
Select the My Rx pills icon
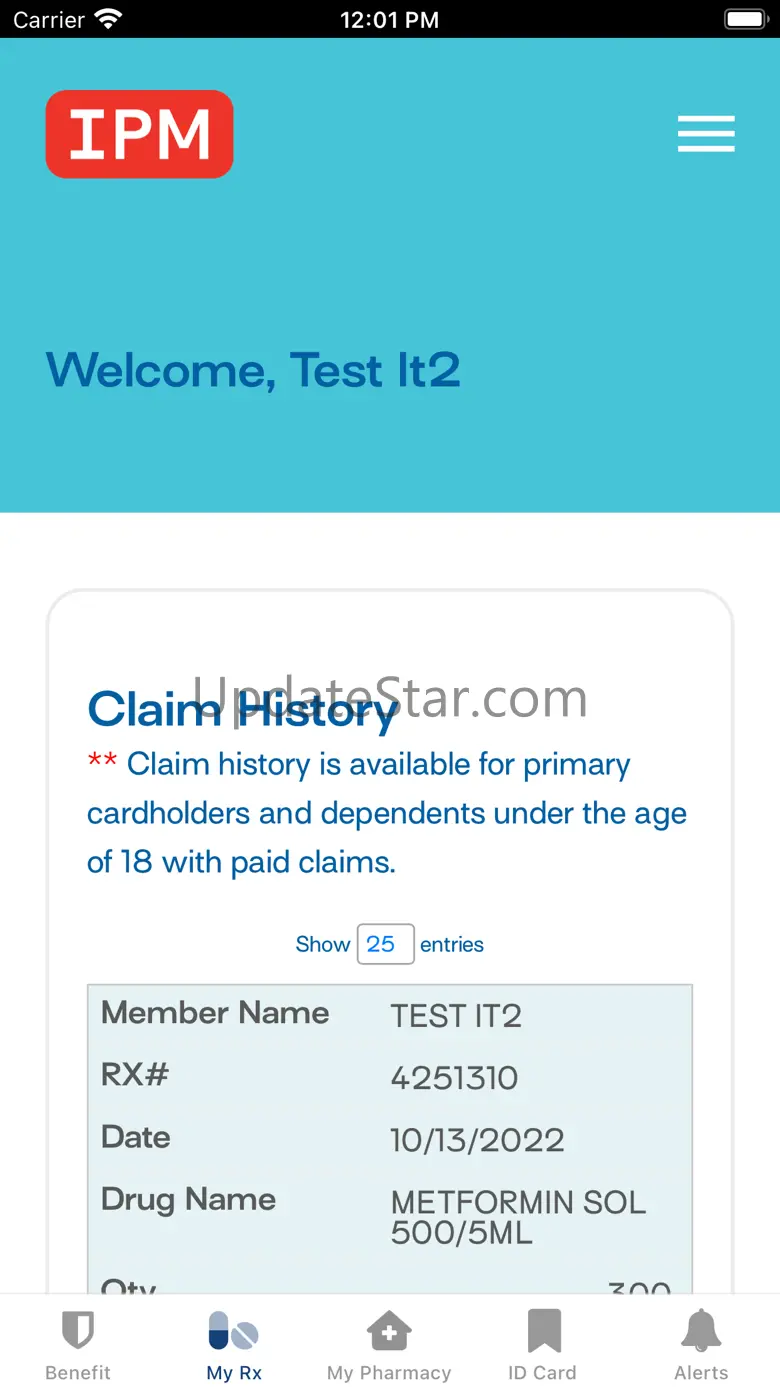pos(234,1333)
